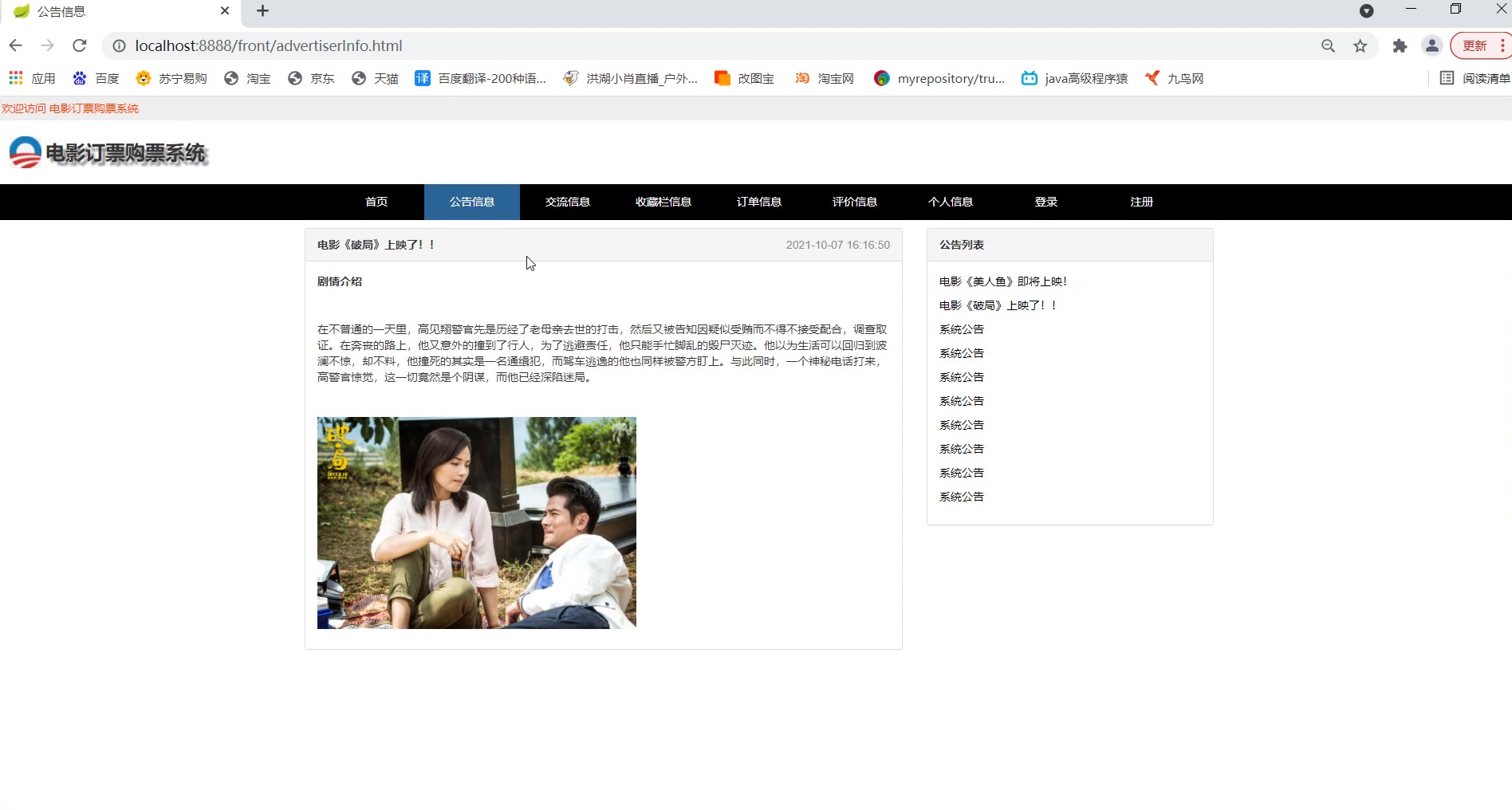The width and height of the screenshot is (1512, 810).
Task: Open 电影《破局》上映了 in the 公告列表 sidebar
Action: coord(998,305)
